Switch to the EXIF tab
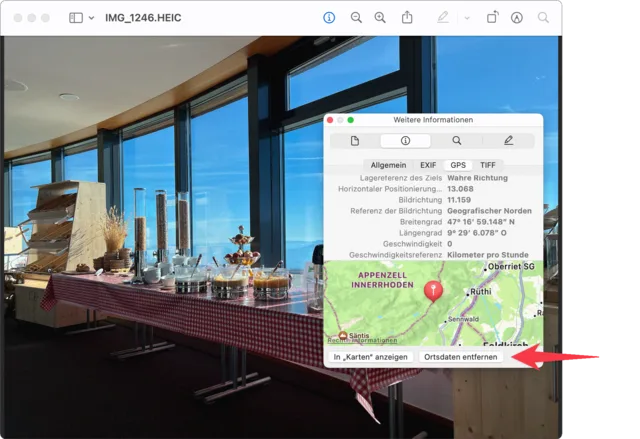The image size is (640, 439). [x=428, y=165]
